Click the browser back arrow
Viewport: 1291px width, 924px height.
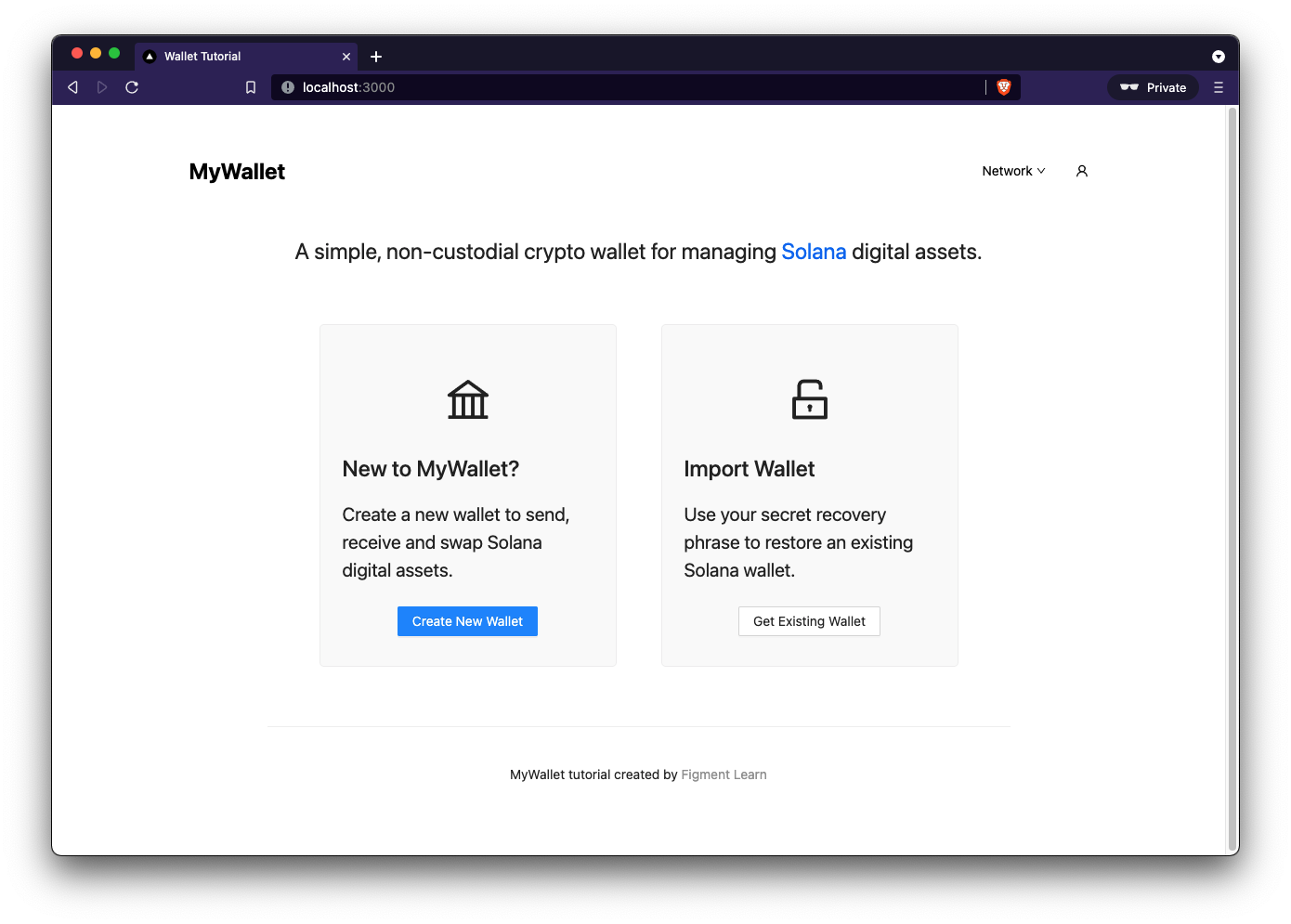click(72, 87)
